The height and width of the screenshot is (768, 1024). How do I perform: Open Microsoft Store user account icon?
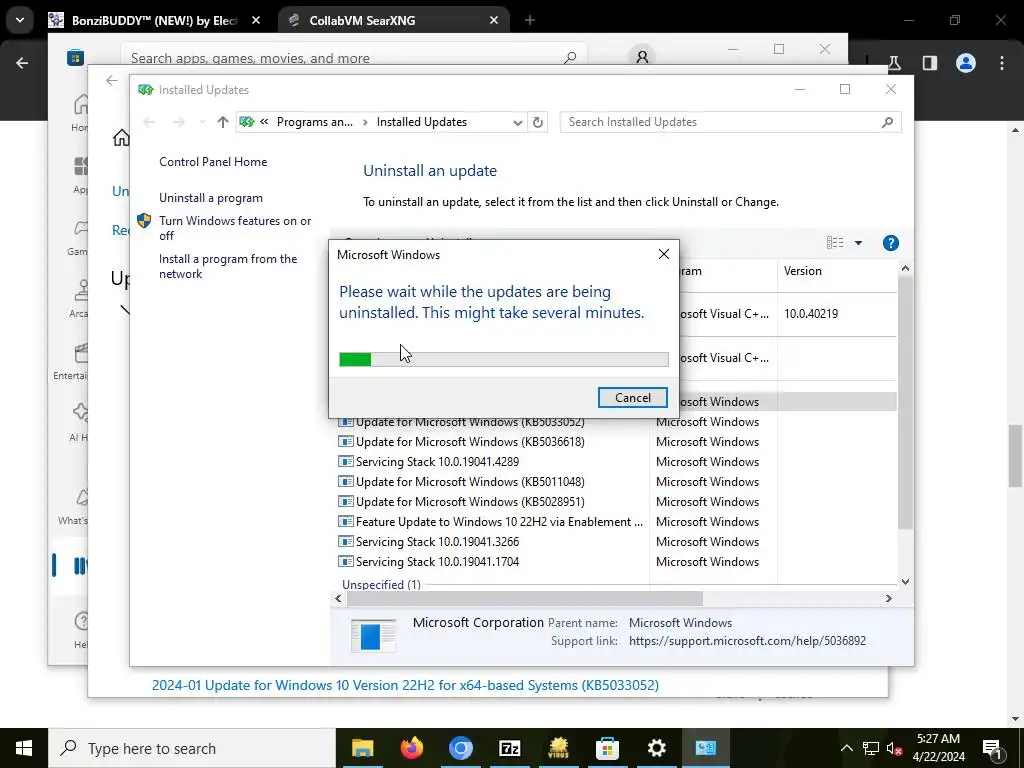point(642,57)
